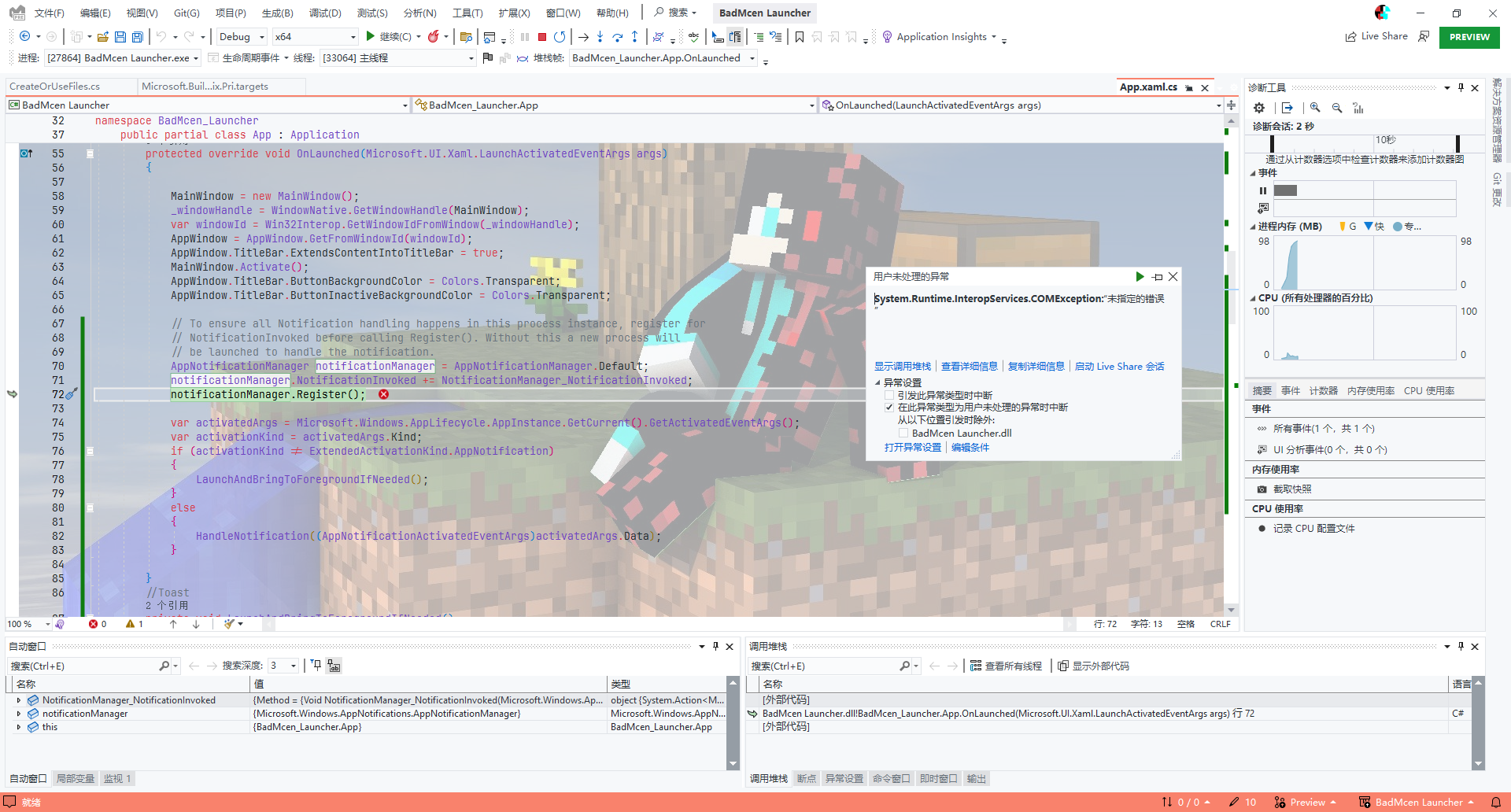1511x812 pixels.
Task: Click the error icon next to notificationManager.Register()
Action: 384,394
